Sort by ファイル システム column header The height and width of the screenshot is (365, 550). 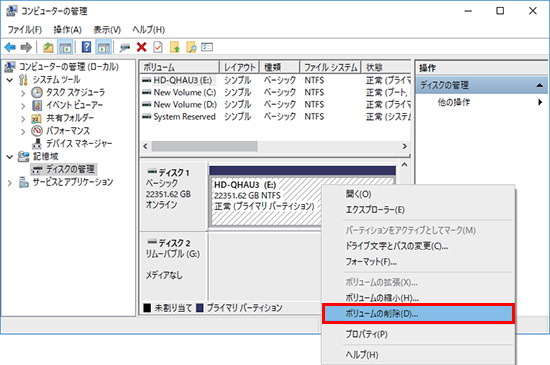point(330,67)
